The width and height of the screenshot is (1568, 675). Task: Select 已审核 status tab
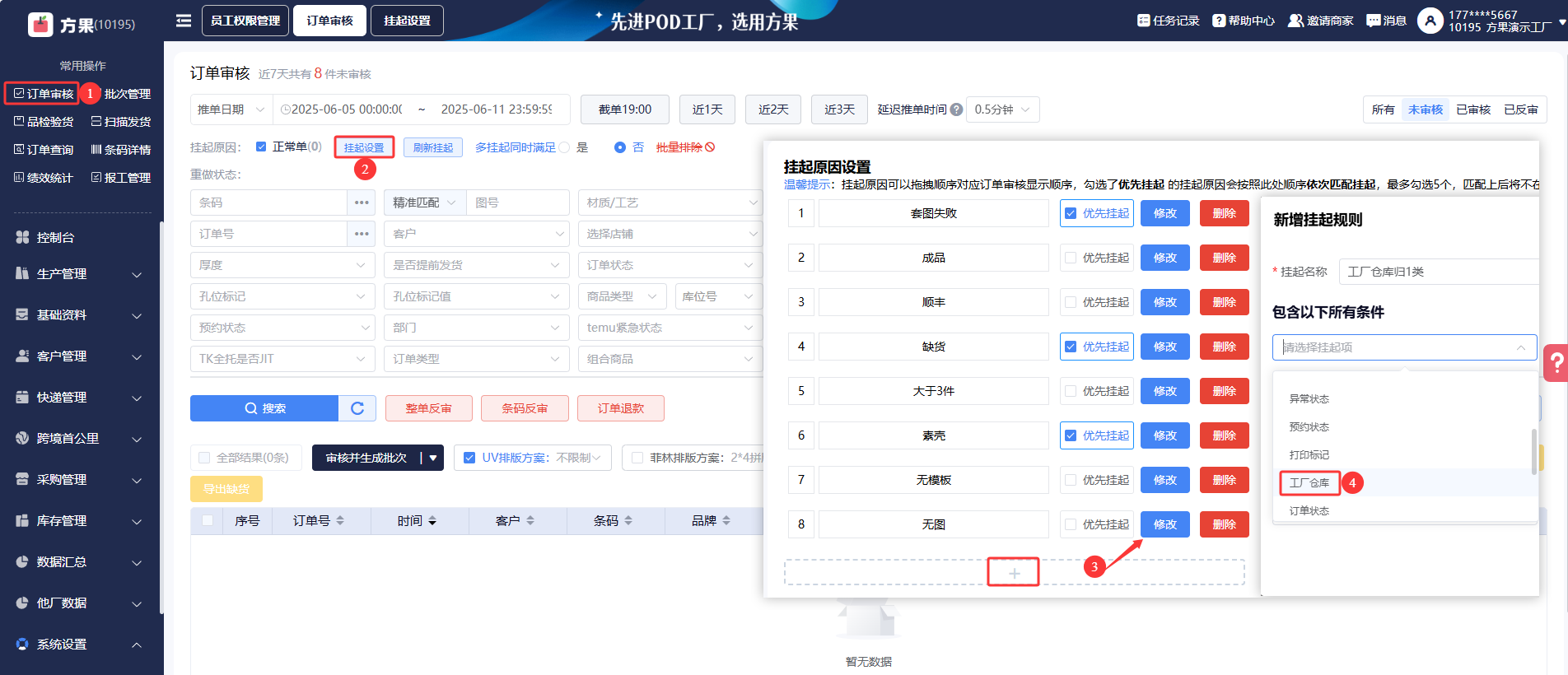pyautogui.click(x=1473, y=109)
